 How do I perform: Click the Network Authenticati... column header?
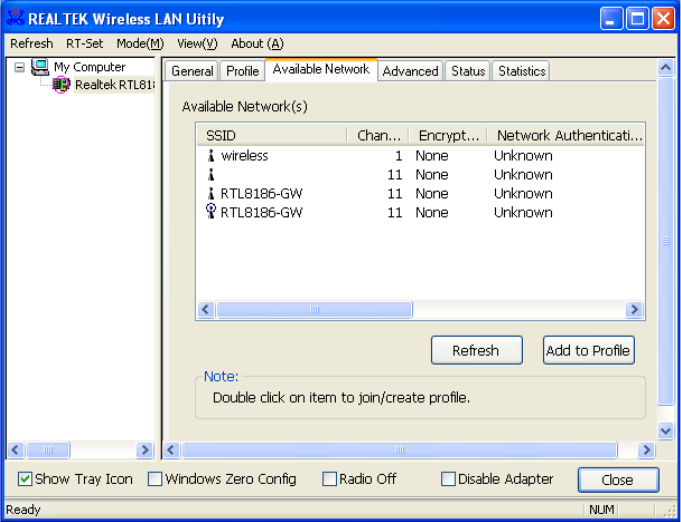(x=565, y=135)
